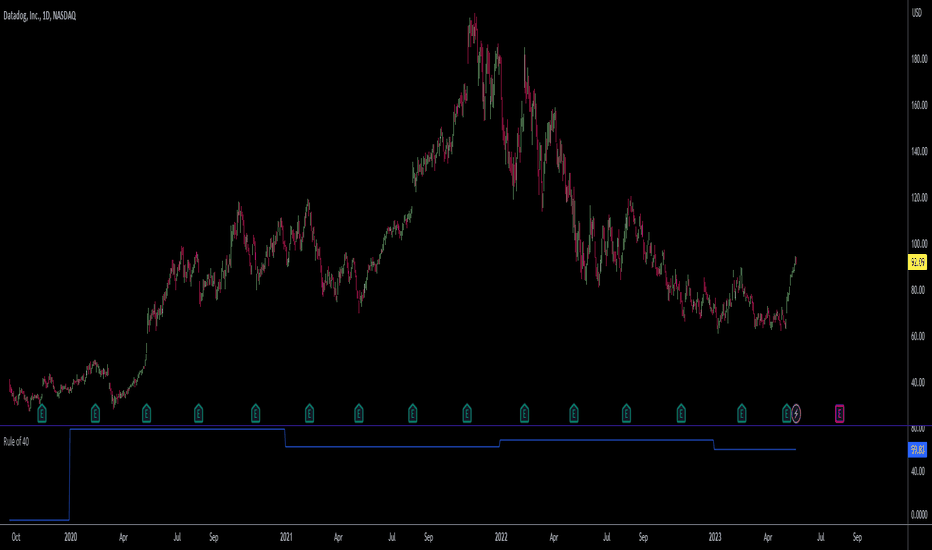This screenshot has width=932, height=550.
Task: Click the 2023 label on the time axis
Action: click(714, 537)
